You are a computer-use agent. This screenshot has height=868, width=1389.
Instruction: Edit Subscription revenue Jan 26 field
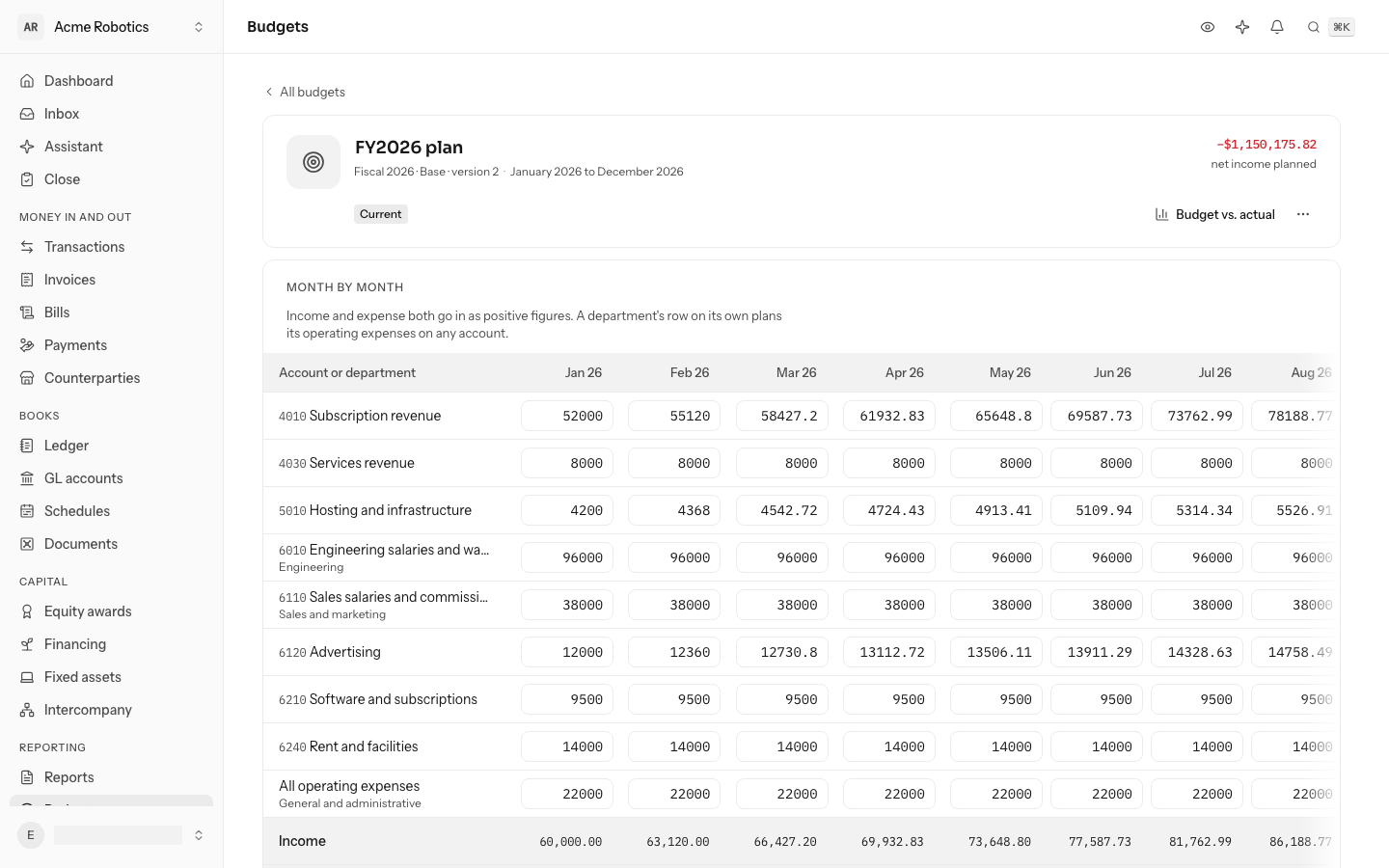(567, 416)
